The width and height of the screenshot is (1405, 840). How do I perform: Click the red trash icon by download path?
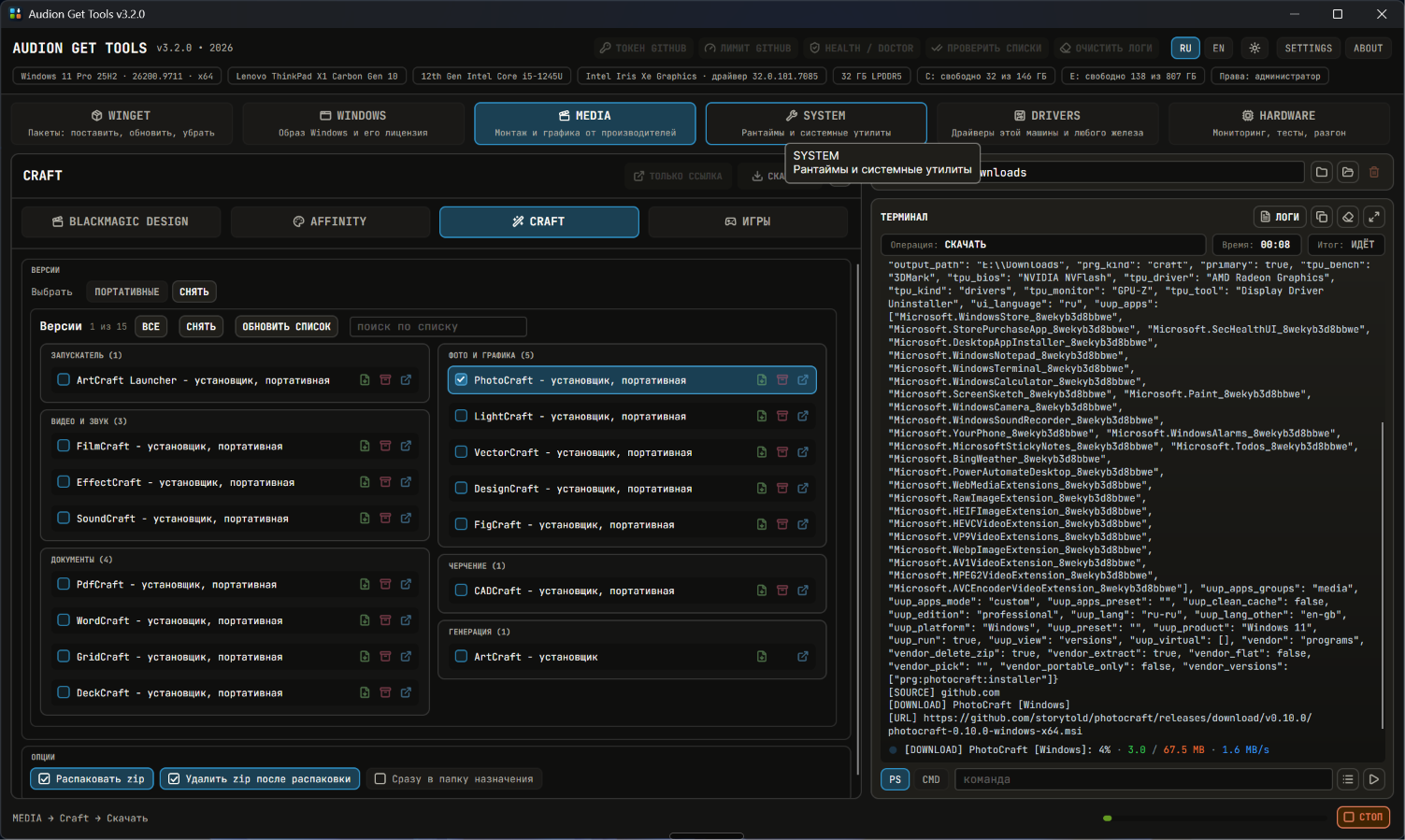pyautogui.click(x=1374, y=172)
